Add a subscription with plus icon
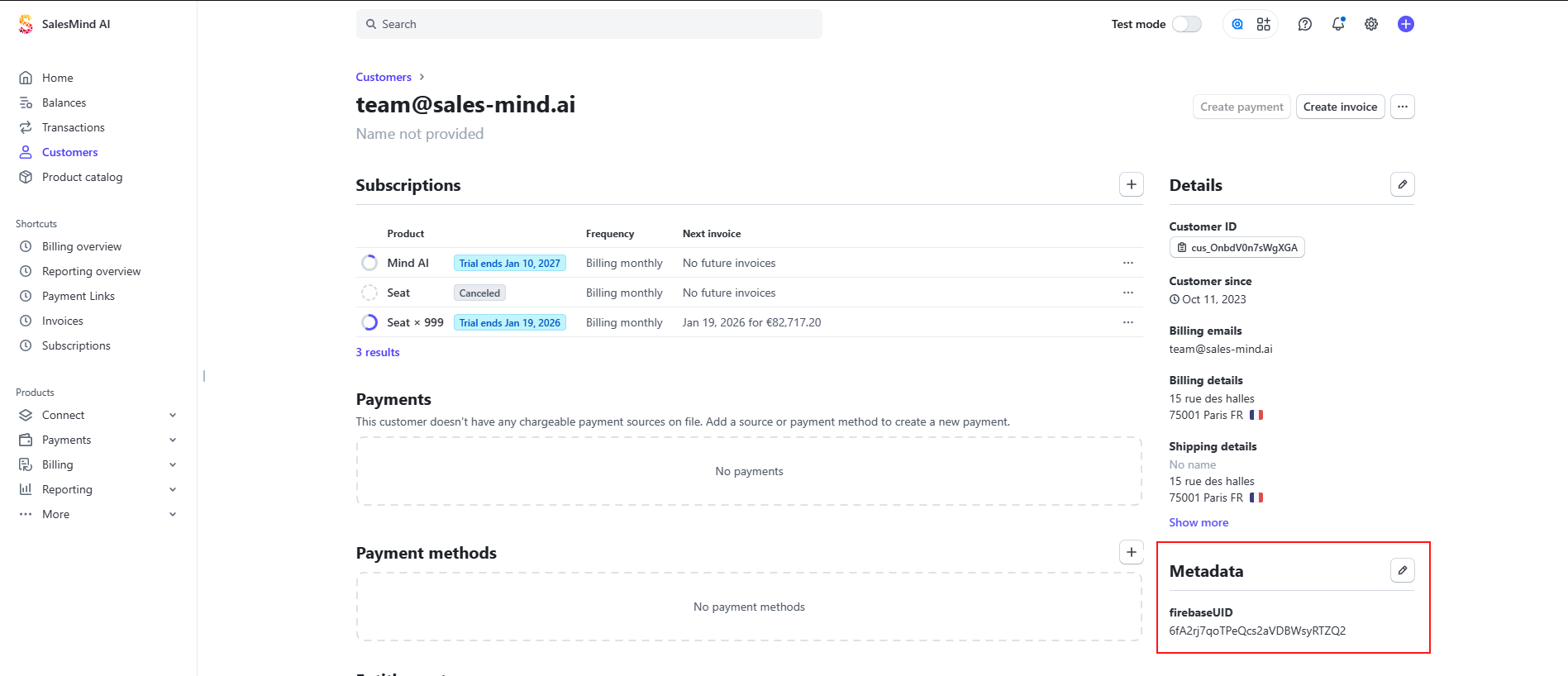The width and height of the screenshot is (1568, 676). pyautogui.click(x=1131, y=184)
